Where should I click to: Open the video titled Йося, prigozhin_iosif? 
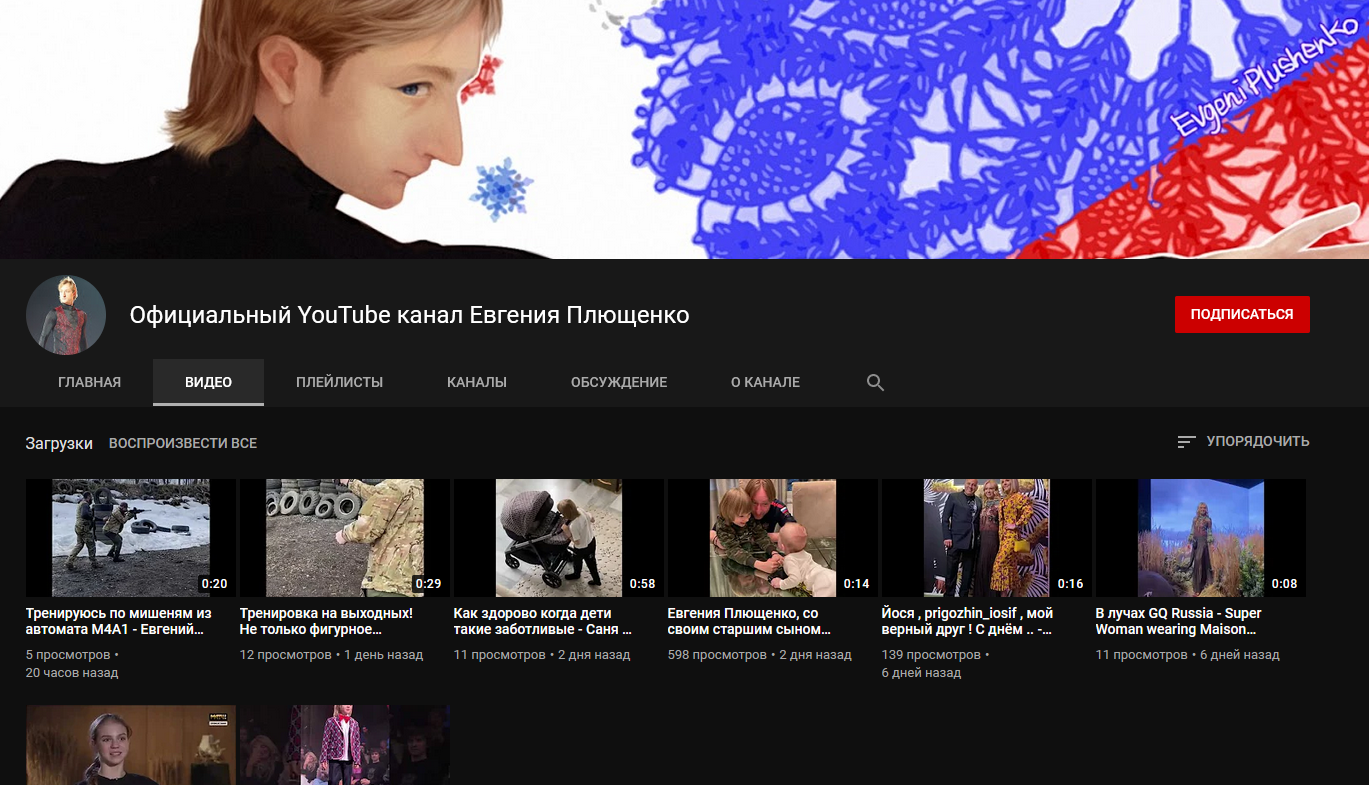point(966,621)
